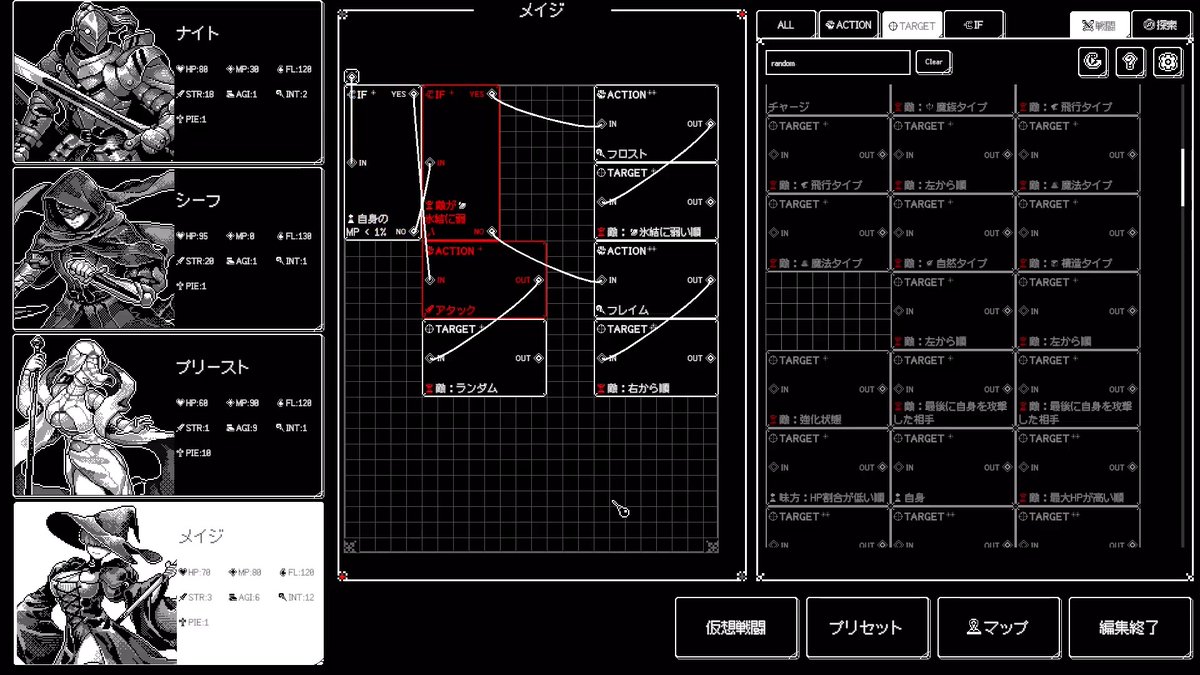Viewport: 1200px width, 675px height.
Task: Pick palette card 敵：構造タイプ
Action: point(1077,233)
